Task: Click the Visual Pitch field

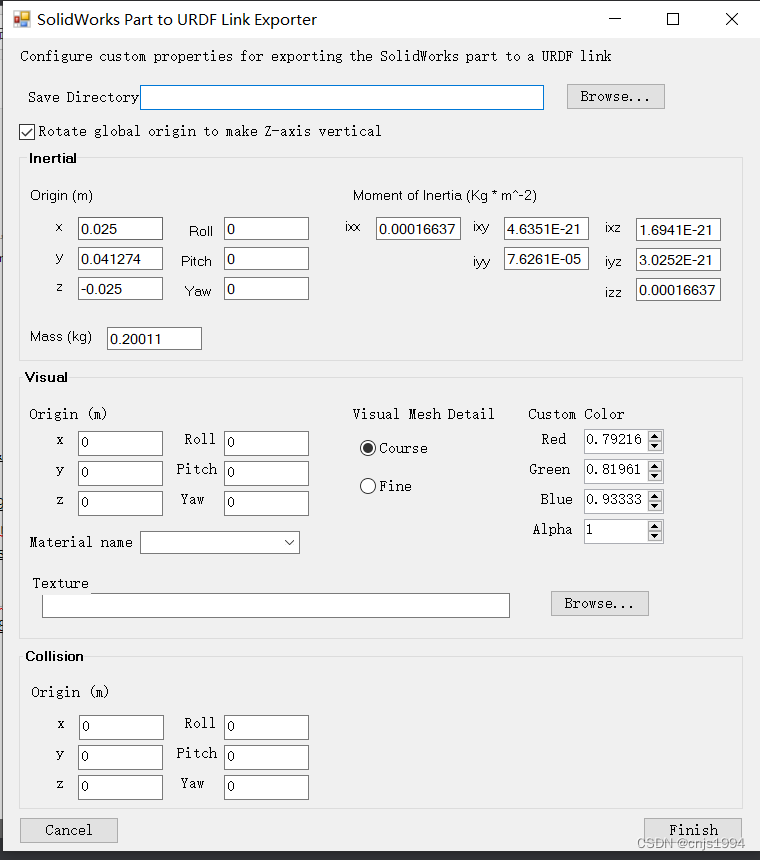Action: click(266, 473)
